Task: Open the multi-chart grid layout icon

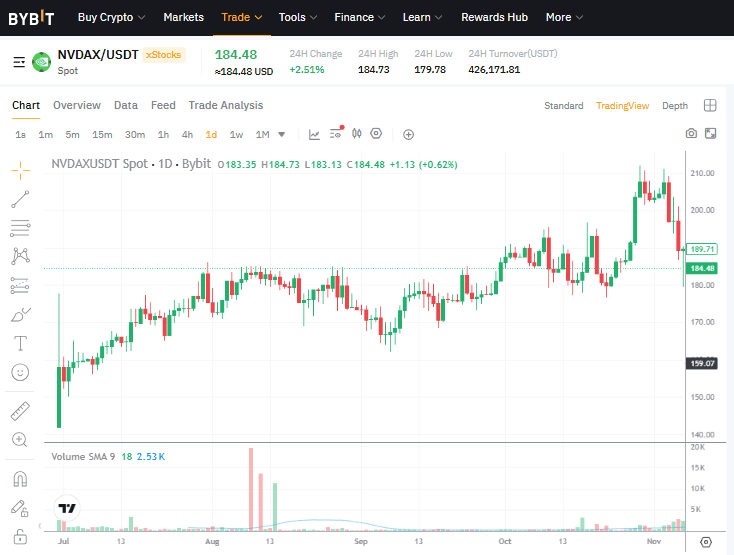Action: tap(710, 105)
